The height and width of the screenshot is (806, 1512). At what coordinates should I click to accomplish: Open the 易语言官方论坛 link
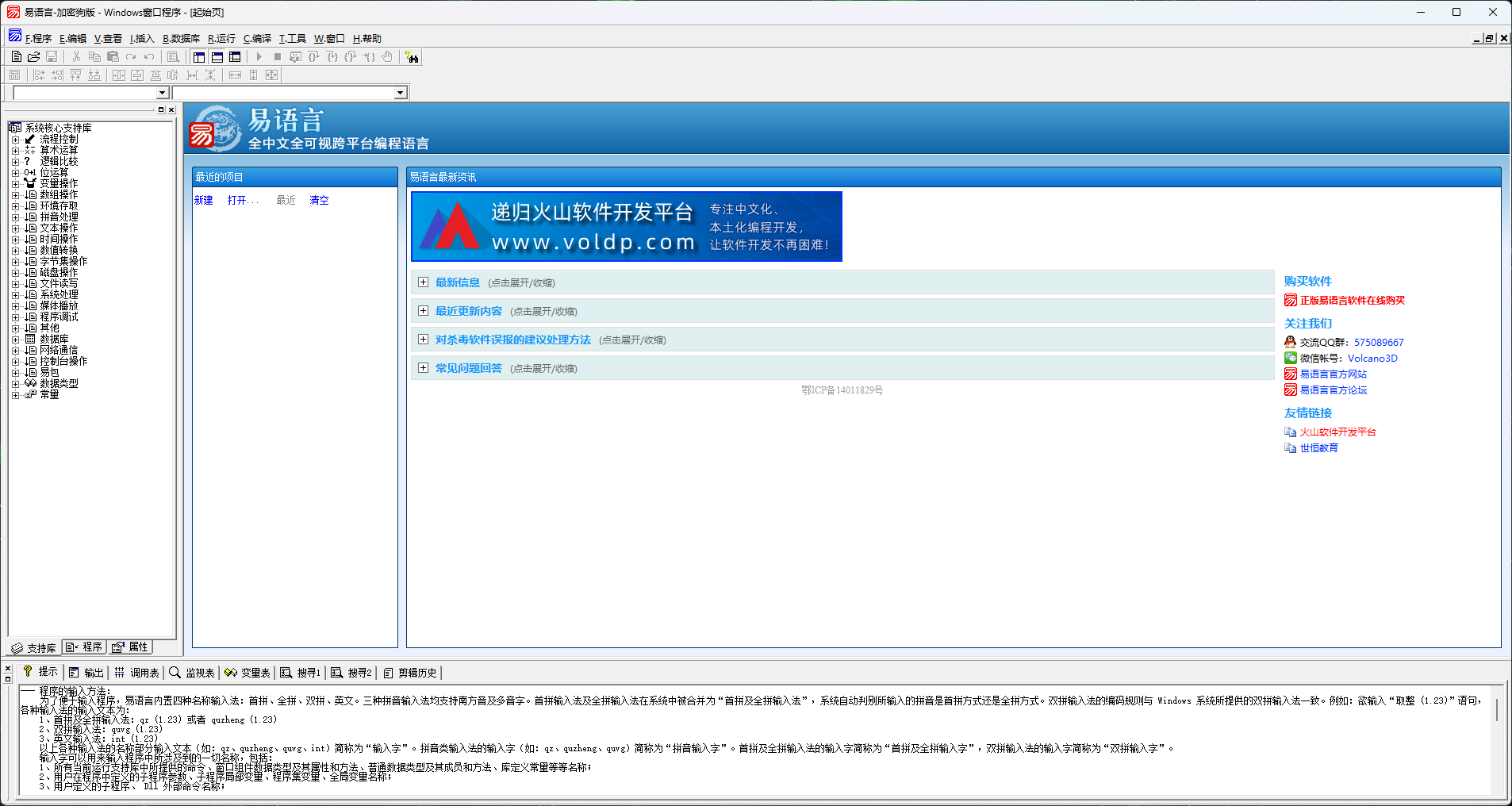coord(1334,390)
